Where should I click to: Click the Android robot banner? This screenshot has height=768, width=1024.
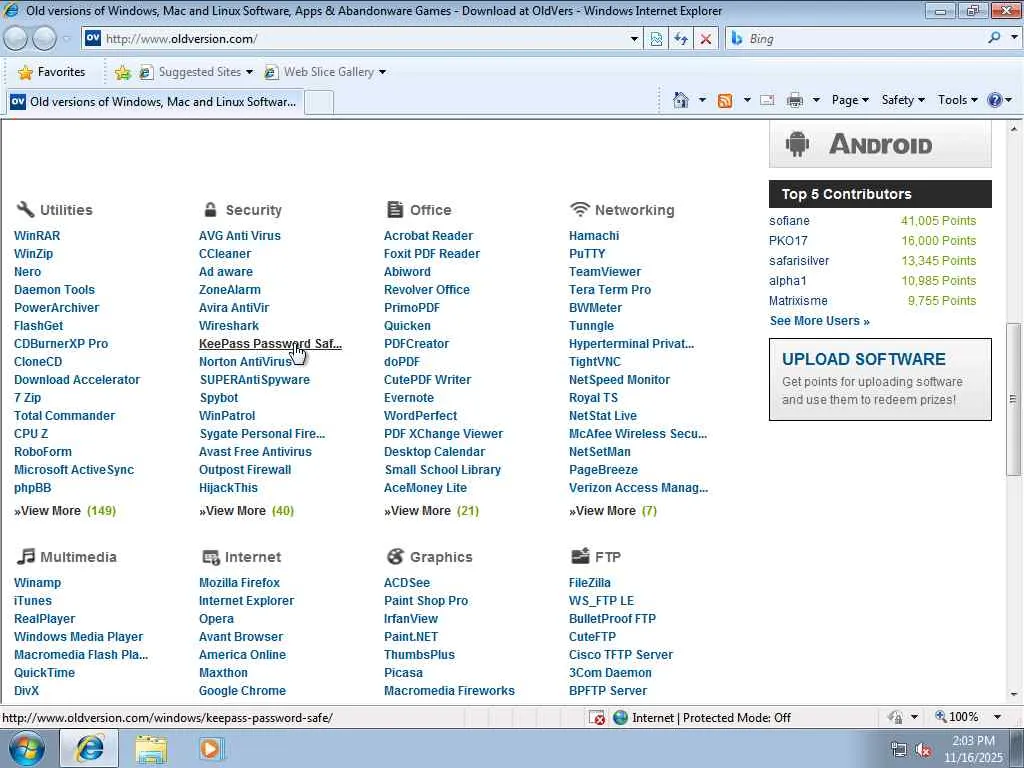tap(880, 144)
